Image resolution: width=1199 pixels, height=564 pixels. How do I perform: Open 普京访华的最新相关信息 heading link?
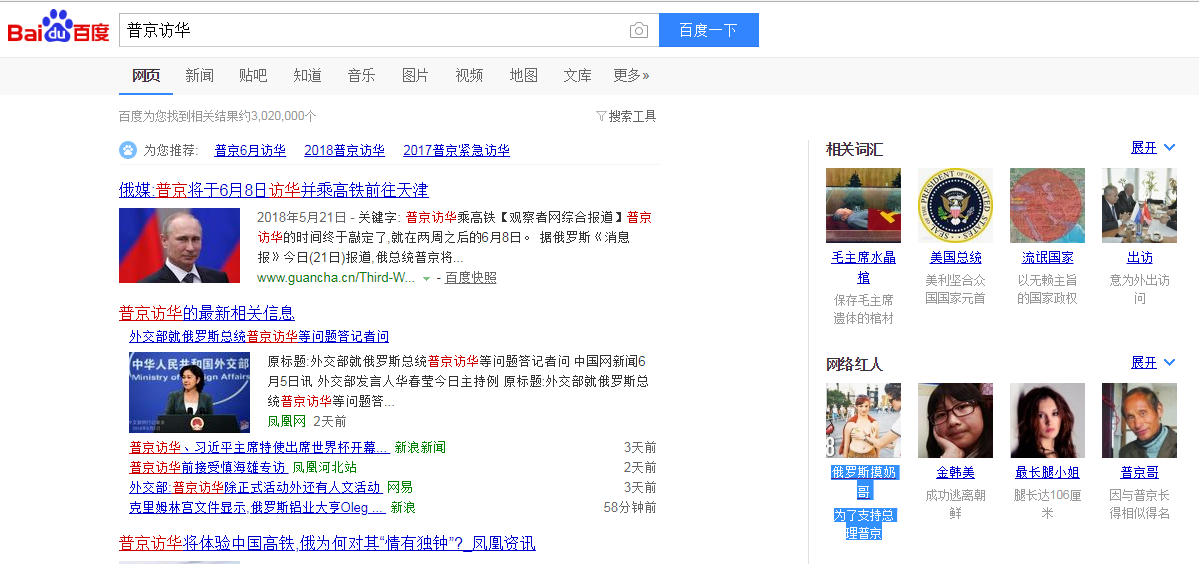[206, 313]
